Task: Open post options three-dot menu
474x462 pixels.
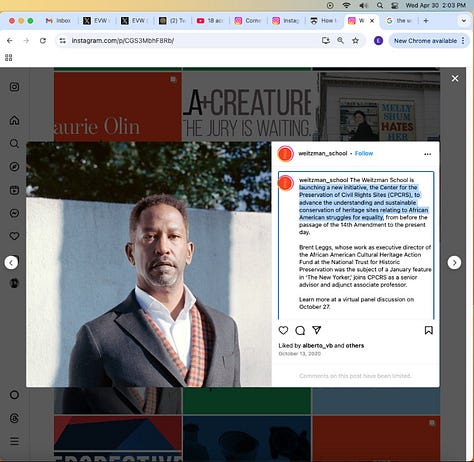Action: point(428,154)
